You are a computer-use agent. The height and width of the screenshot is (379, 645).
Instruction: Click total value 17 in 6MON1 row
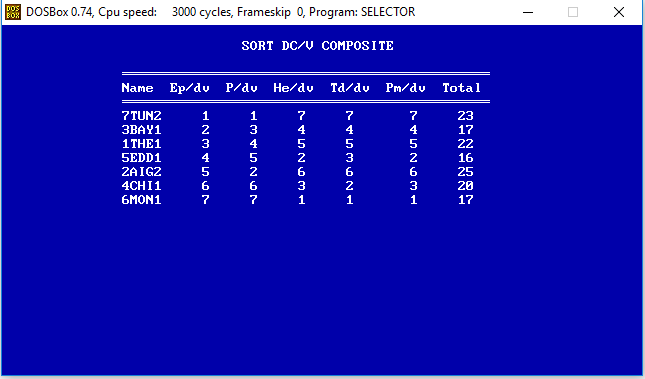[465, 200]
